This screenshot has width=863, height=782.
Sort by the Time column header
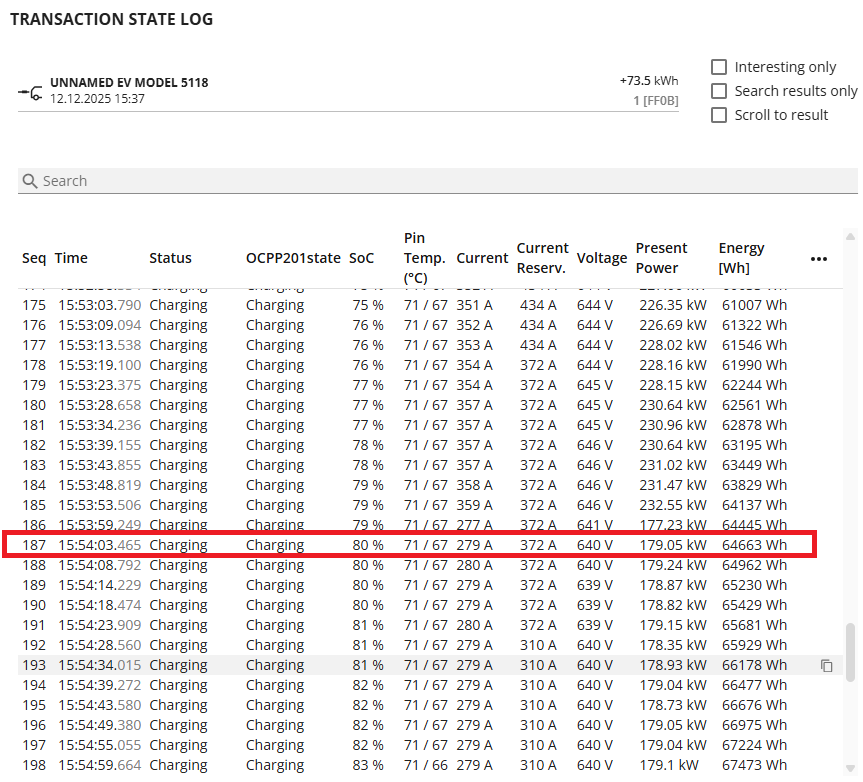(x=71, y=258)
